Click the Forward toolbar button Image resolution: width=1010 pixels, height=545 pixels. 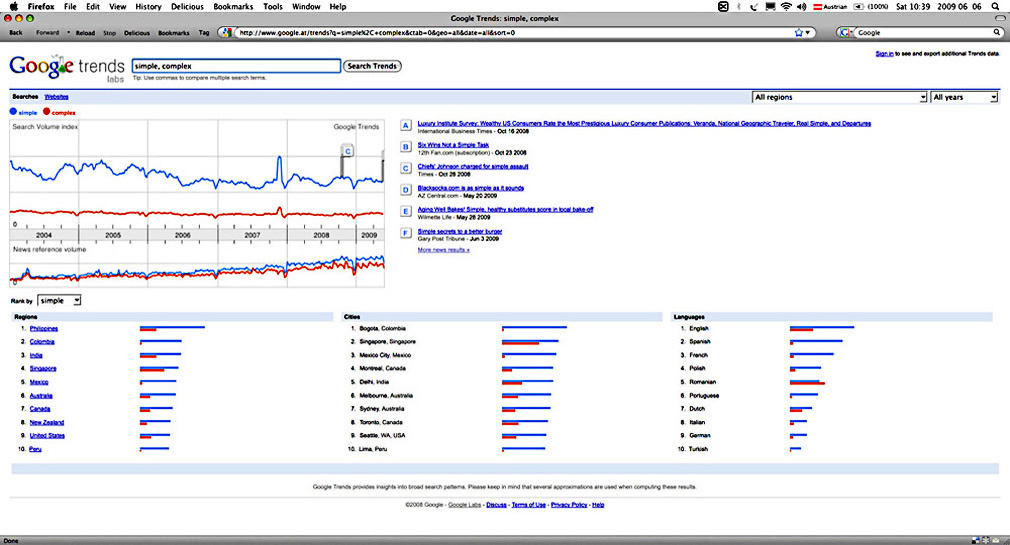(x=48, y=32)
